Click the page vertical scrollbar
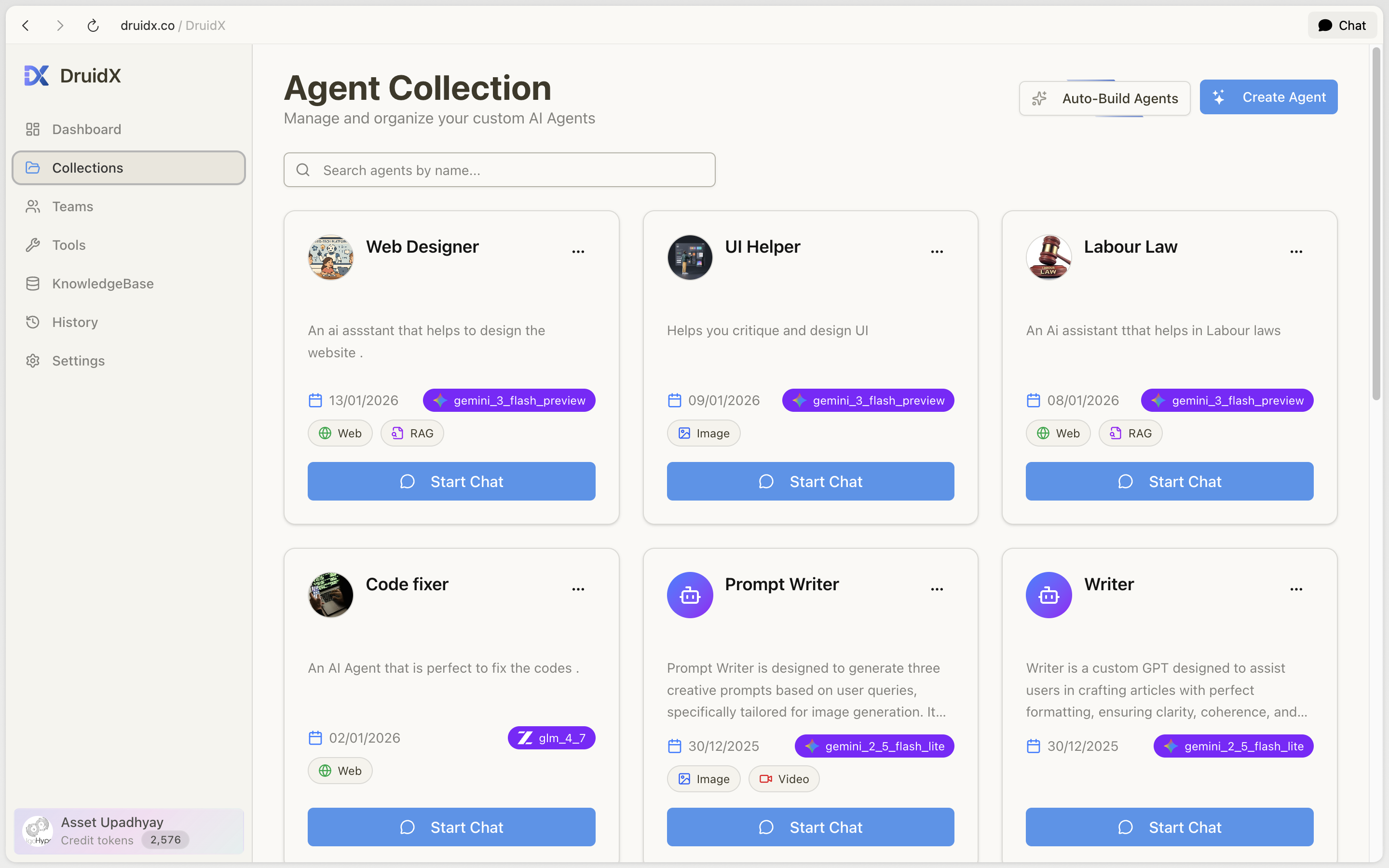 click(1376, 224)
